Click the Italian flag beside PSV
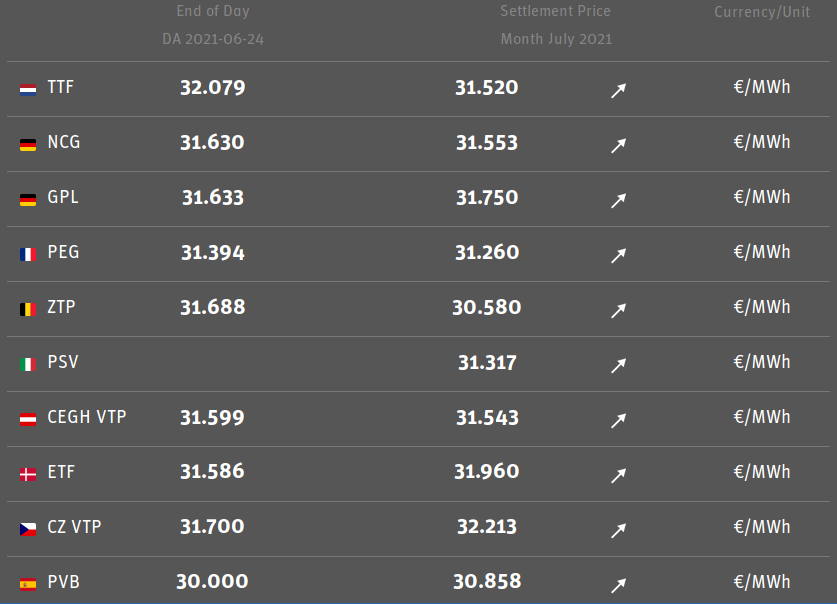The height and width of the screenshot is (604, 837). coord(28,364)
